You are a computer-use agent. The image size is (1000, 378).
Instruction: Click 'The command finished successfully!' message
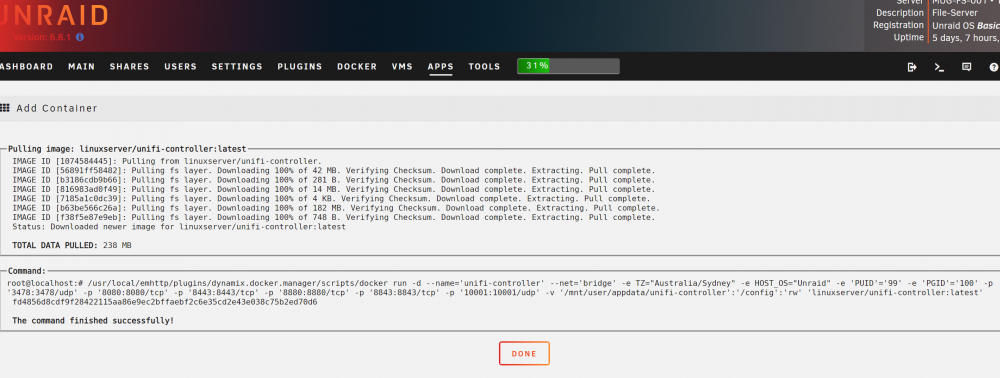(x=93, y=320)
